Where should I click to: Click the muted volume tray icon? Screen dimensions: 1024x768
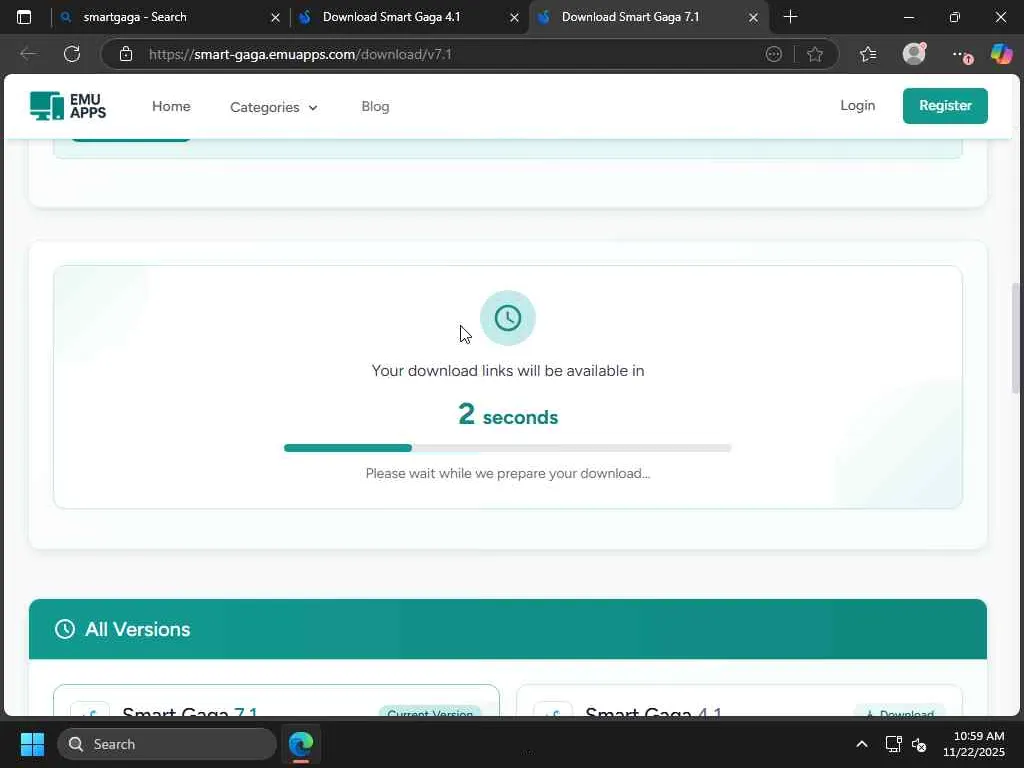tap(919, 744)
